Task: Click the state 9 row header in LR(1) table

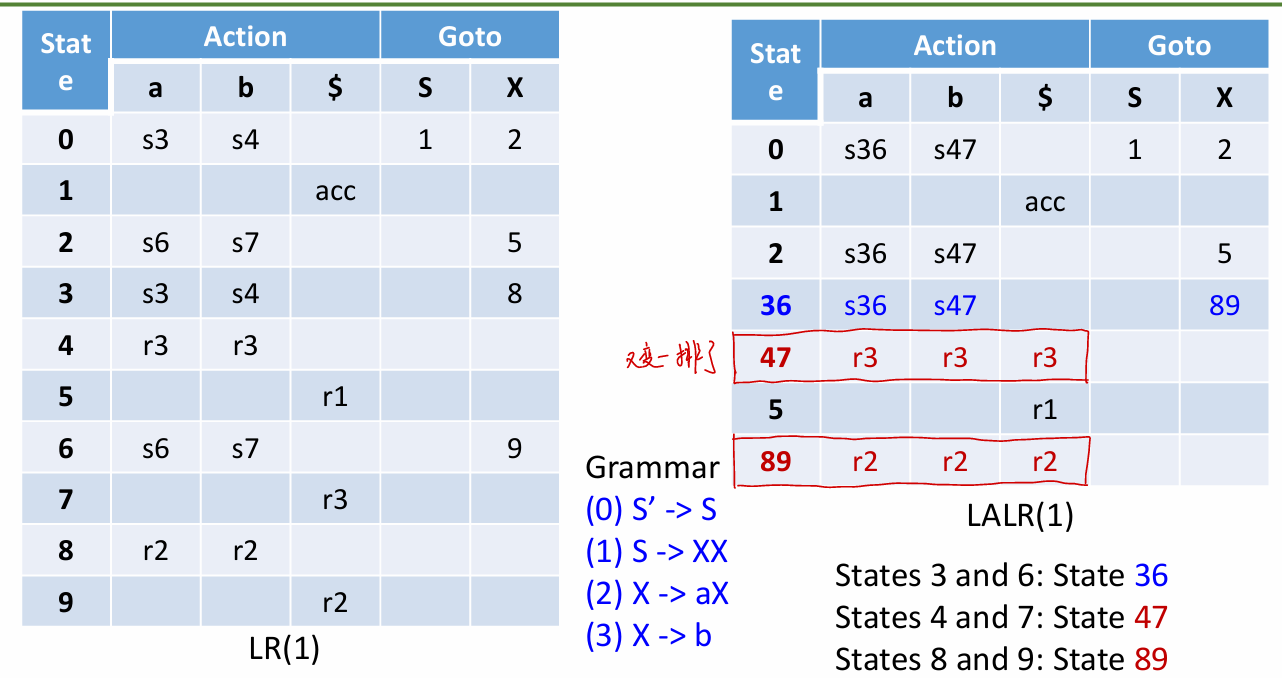Action: tap(66, 601)
